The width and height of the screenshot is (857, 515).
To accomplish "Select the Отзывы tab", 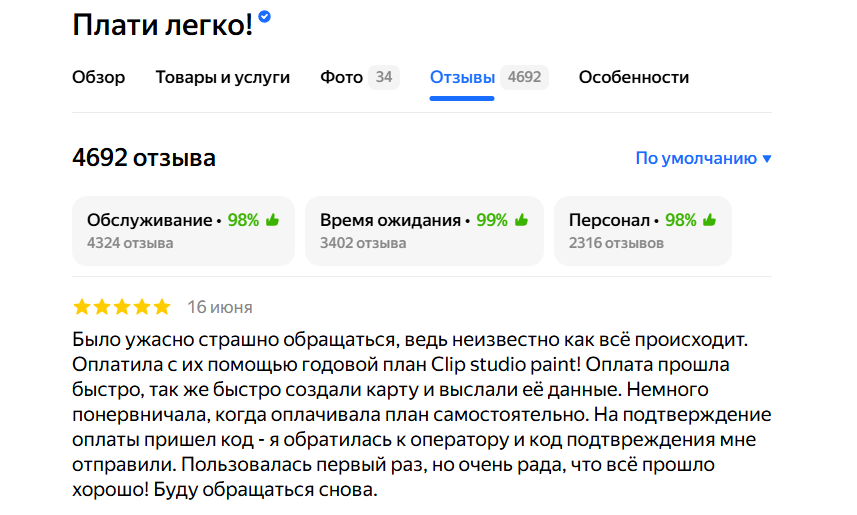I will click(x=462, y=77).
